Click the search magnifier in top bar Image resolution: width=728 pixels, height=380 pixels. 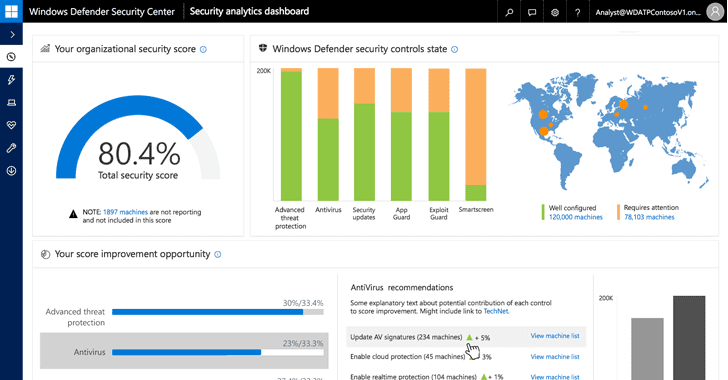pyautogui.click(x=509, y=12)
